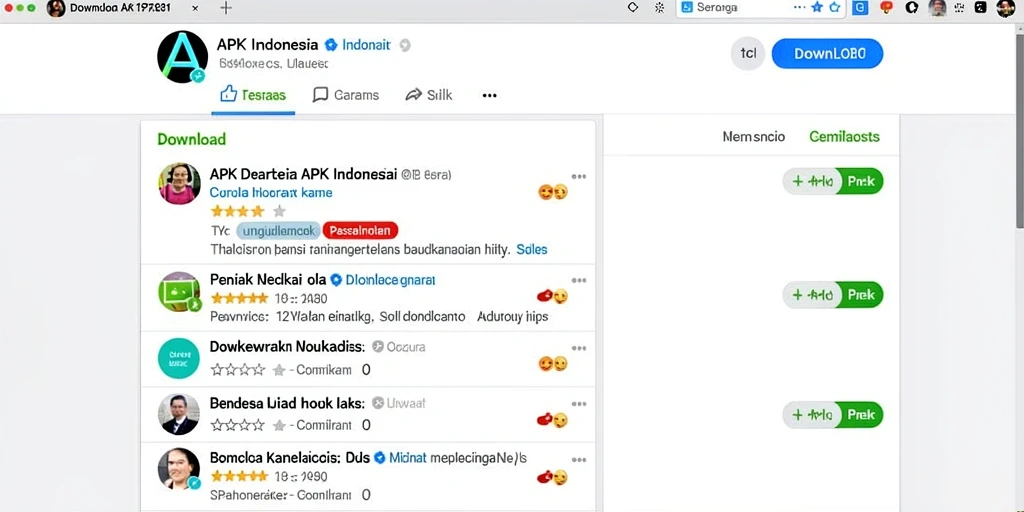Click the Uiwaat badge beside Bendesa Liad
The height and width of the screenshot is (512, 1024).
398,403
